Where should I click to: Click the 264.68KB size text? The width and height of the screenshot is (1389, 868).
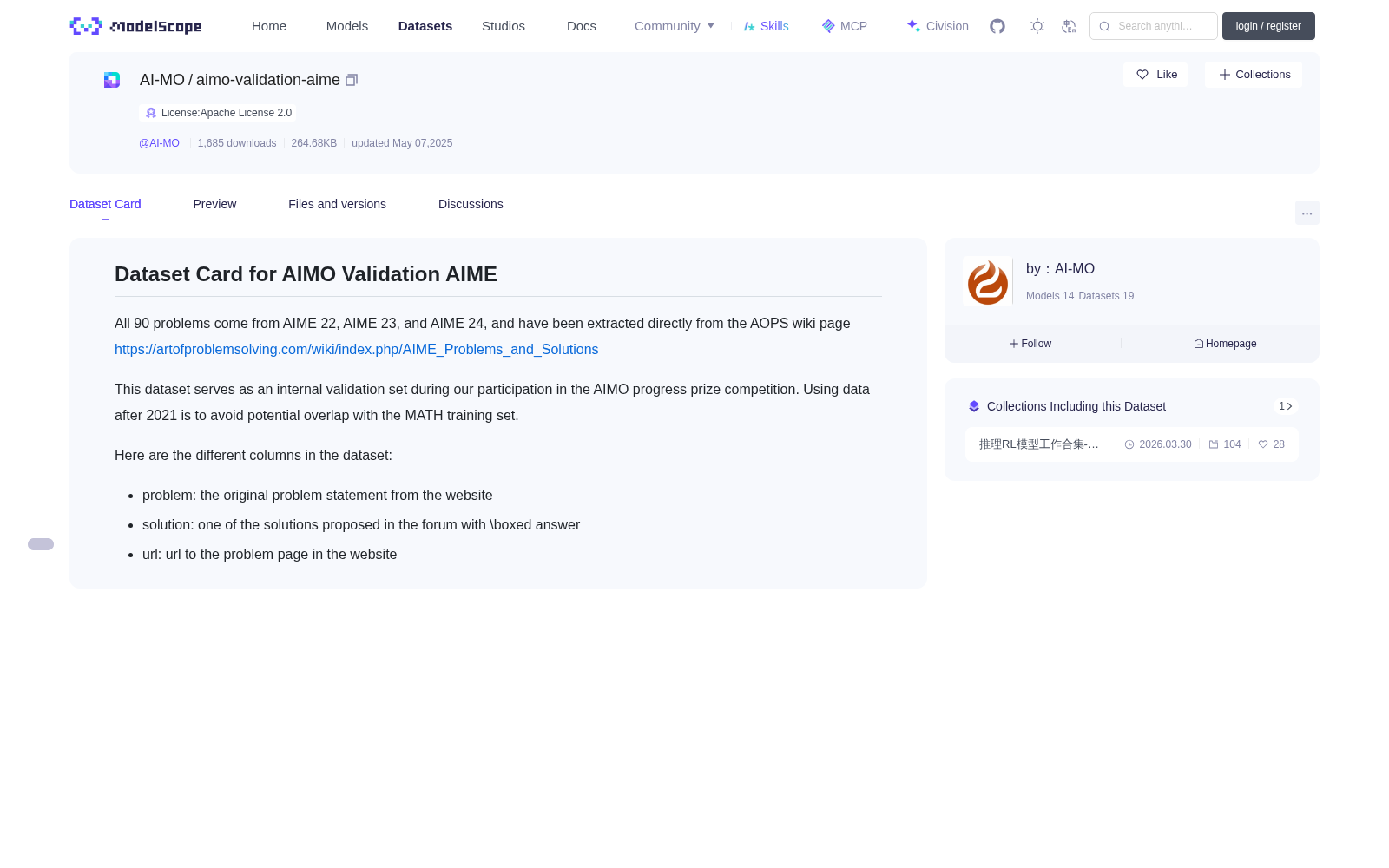[x=314, y=143]
